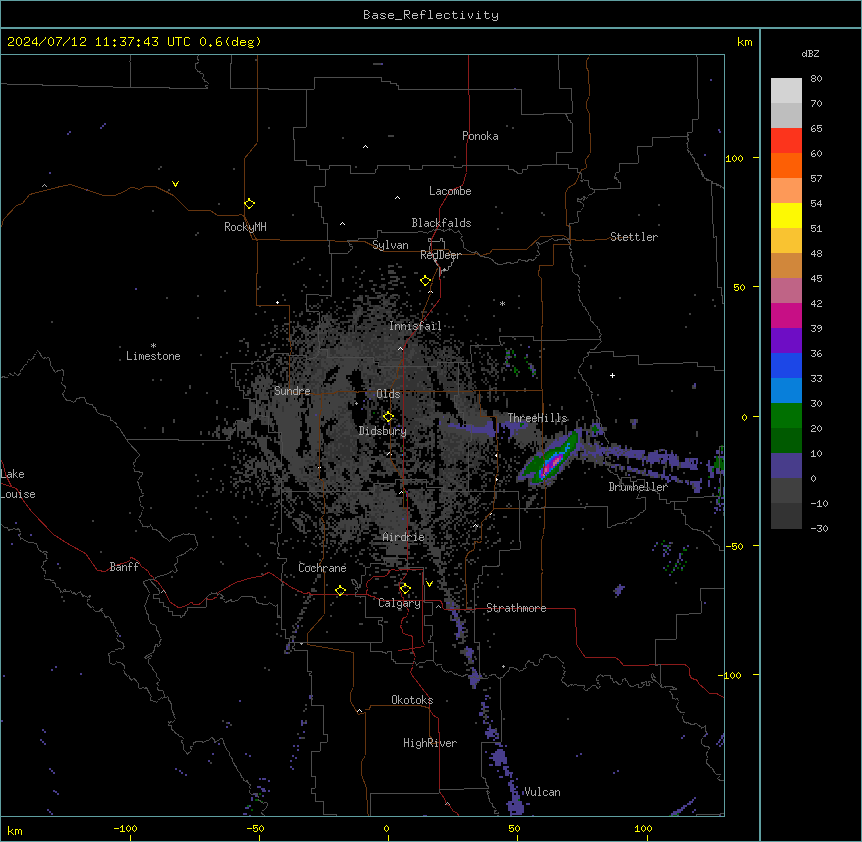Click the asterisk marker above Limestone label

(153, 346)
